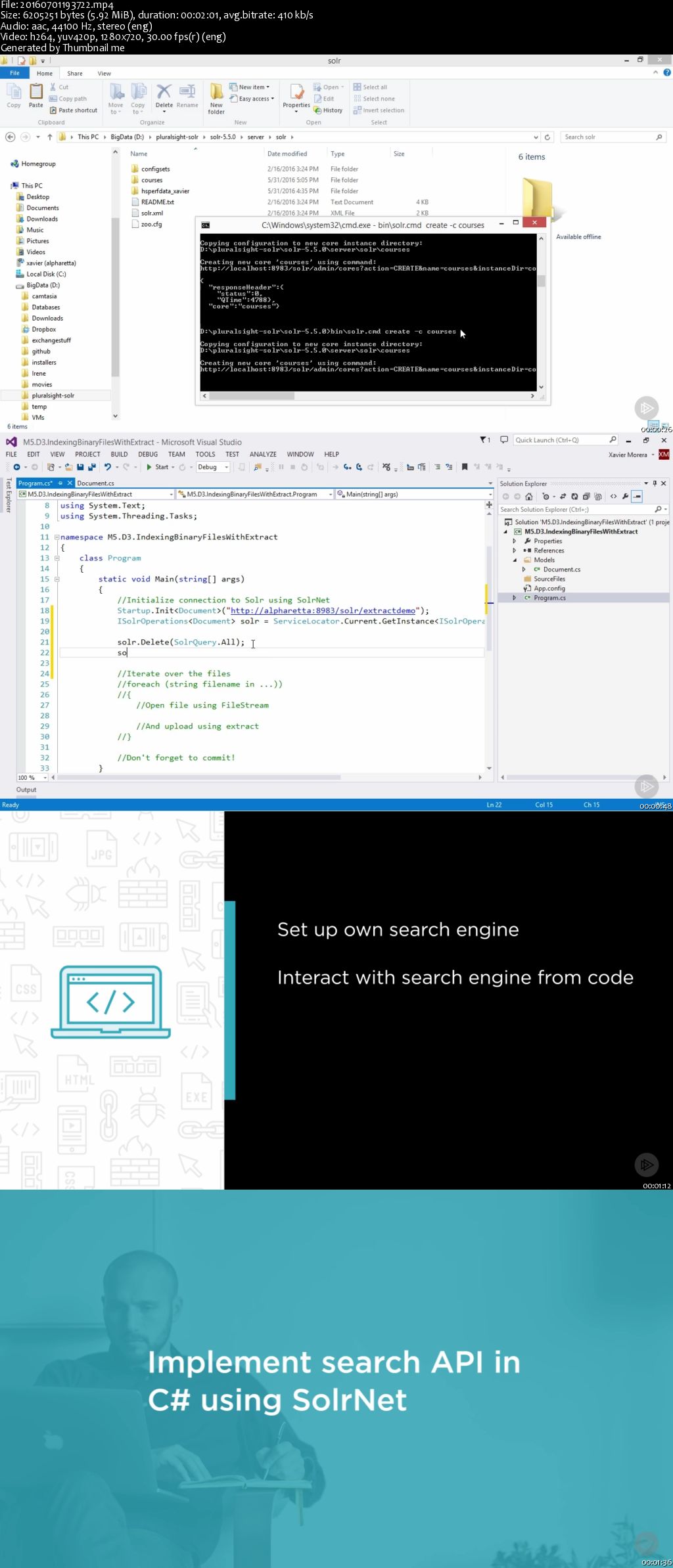
Task: Click pluralsight-solr in address breadcrumb
Action: (x=177, y=137)
